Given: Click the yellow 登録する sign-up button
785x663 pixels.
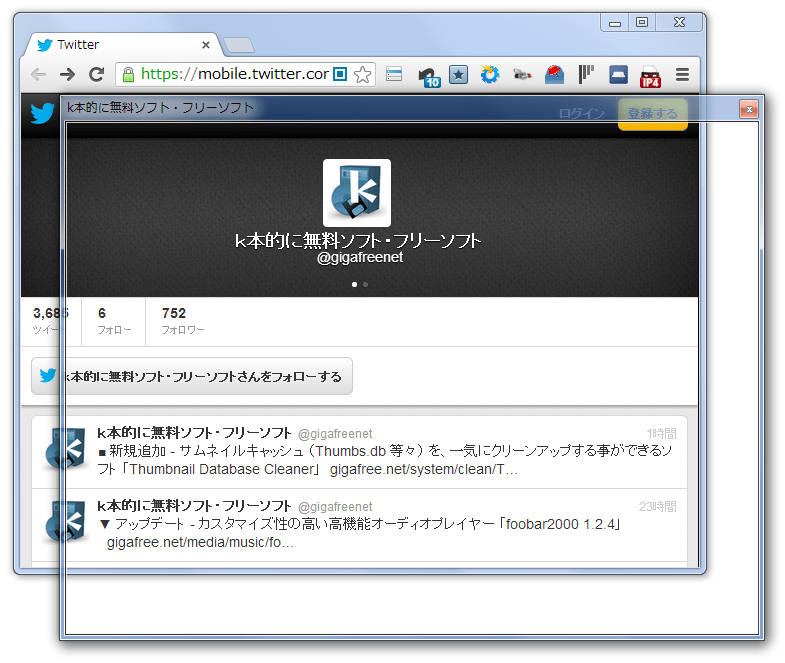Looking at the screenshot, I should pyautogui.click(x=652, y=114).
